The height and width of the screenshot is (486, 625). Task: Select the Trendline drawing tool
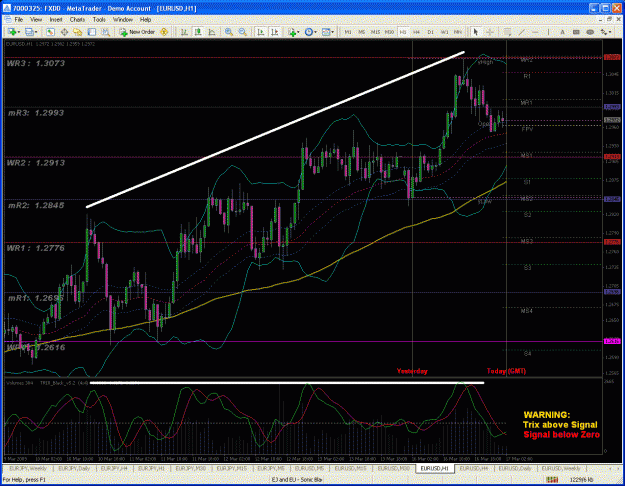[521, 32]
